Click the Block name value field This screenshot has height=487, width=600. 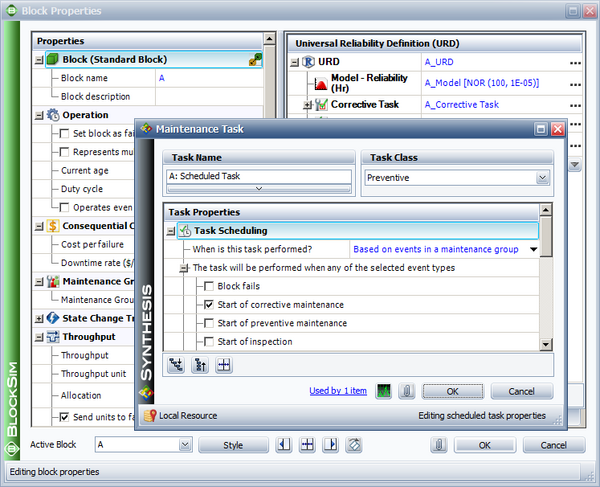click(x=209, y=78)
